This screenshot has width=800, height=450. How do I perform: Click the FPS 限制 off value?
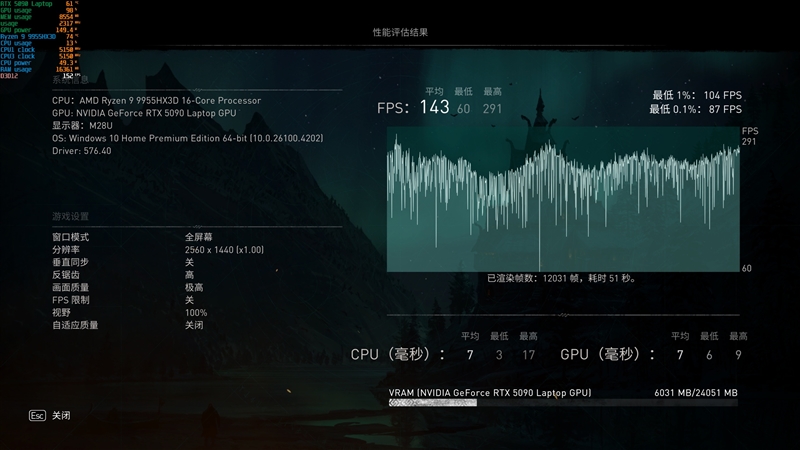tap(189, 300)
